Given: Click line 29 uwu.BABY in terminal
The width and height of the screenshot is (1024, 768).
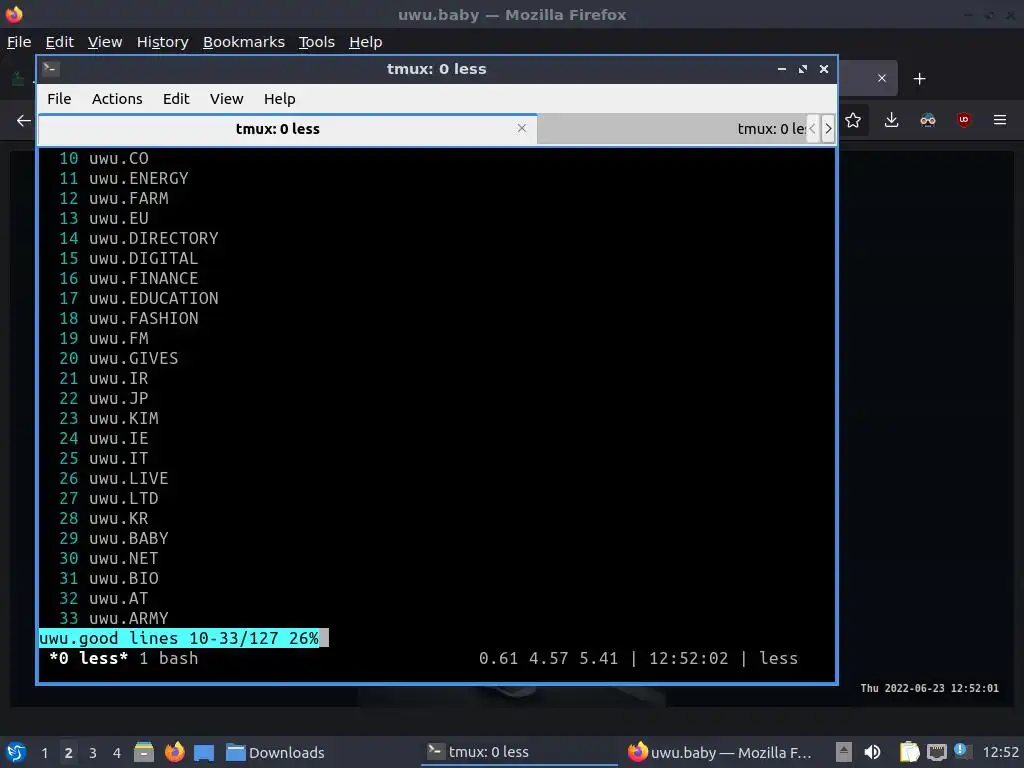Looking at the screenshot, I should pyautogui.click(x=114, y=538).
